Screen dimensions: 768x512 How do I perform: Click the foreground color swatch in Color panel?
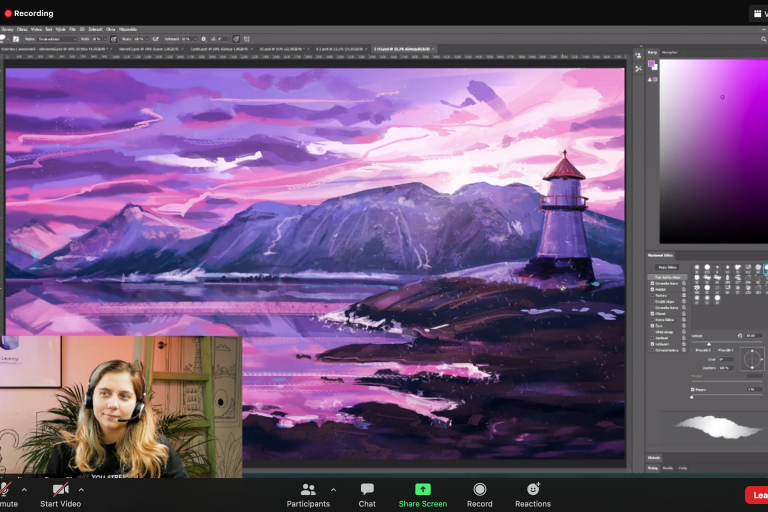click(652, 65)
